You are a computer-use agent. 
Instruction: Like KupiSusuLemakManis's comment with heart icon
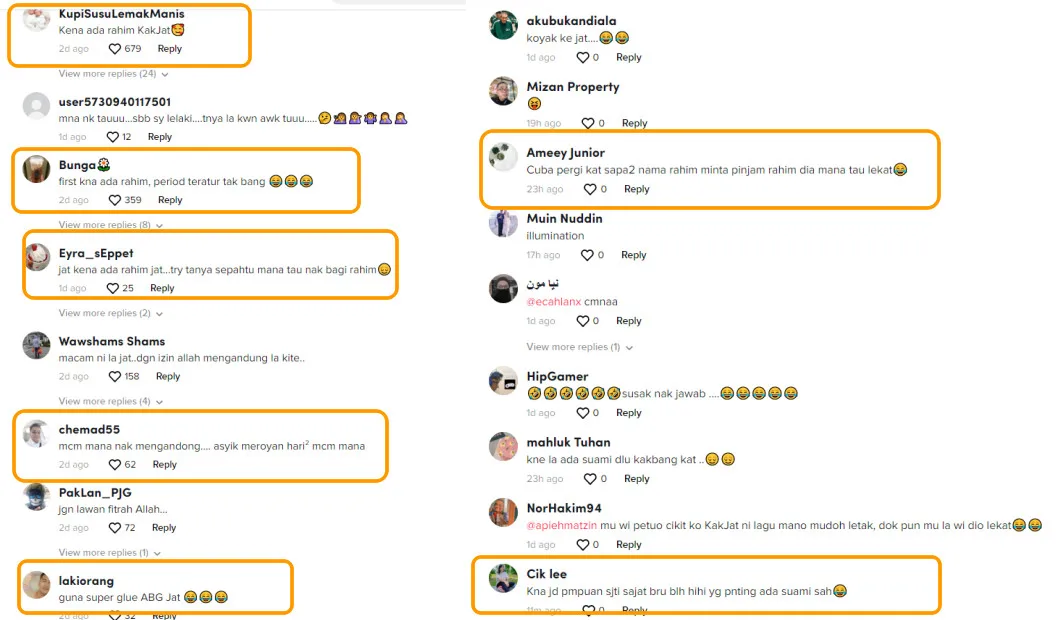click(115, 49)
